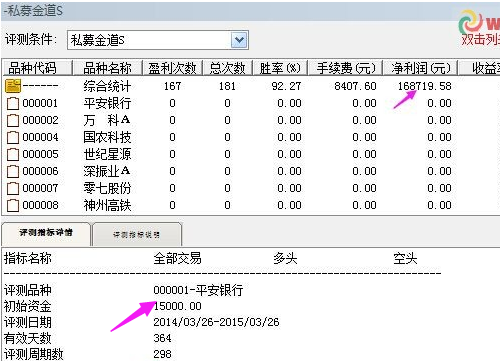Click stock code 000008
500x361 pixels.
[x=40, y=205]
